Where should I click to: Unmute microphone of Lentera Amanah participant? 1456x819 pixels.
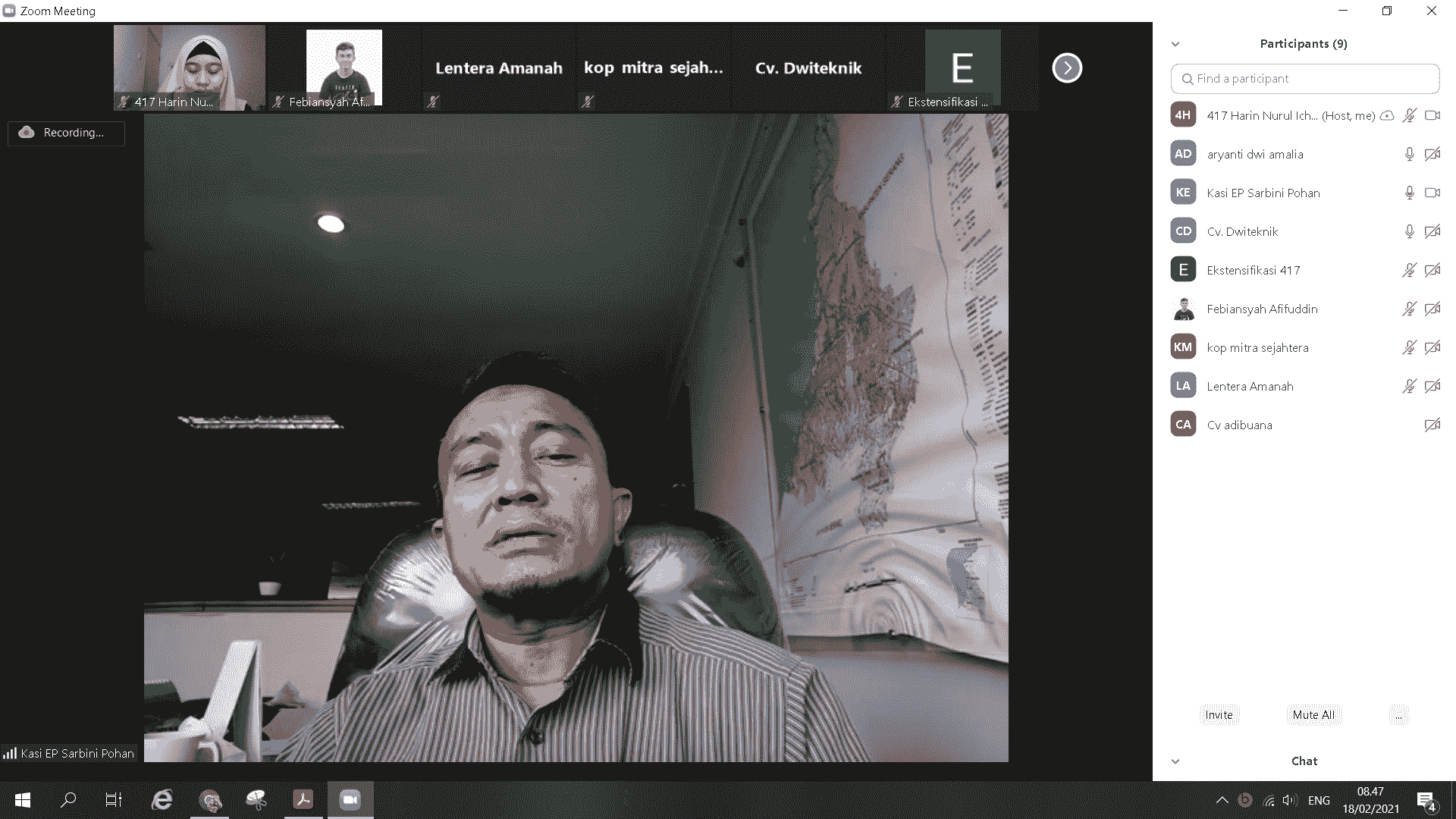[1409, 386]
